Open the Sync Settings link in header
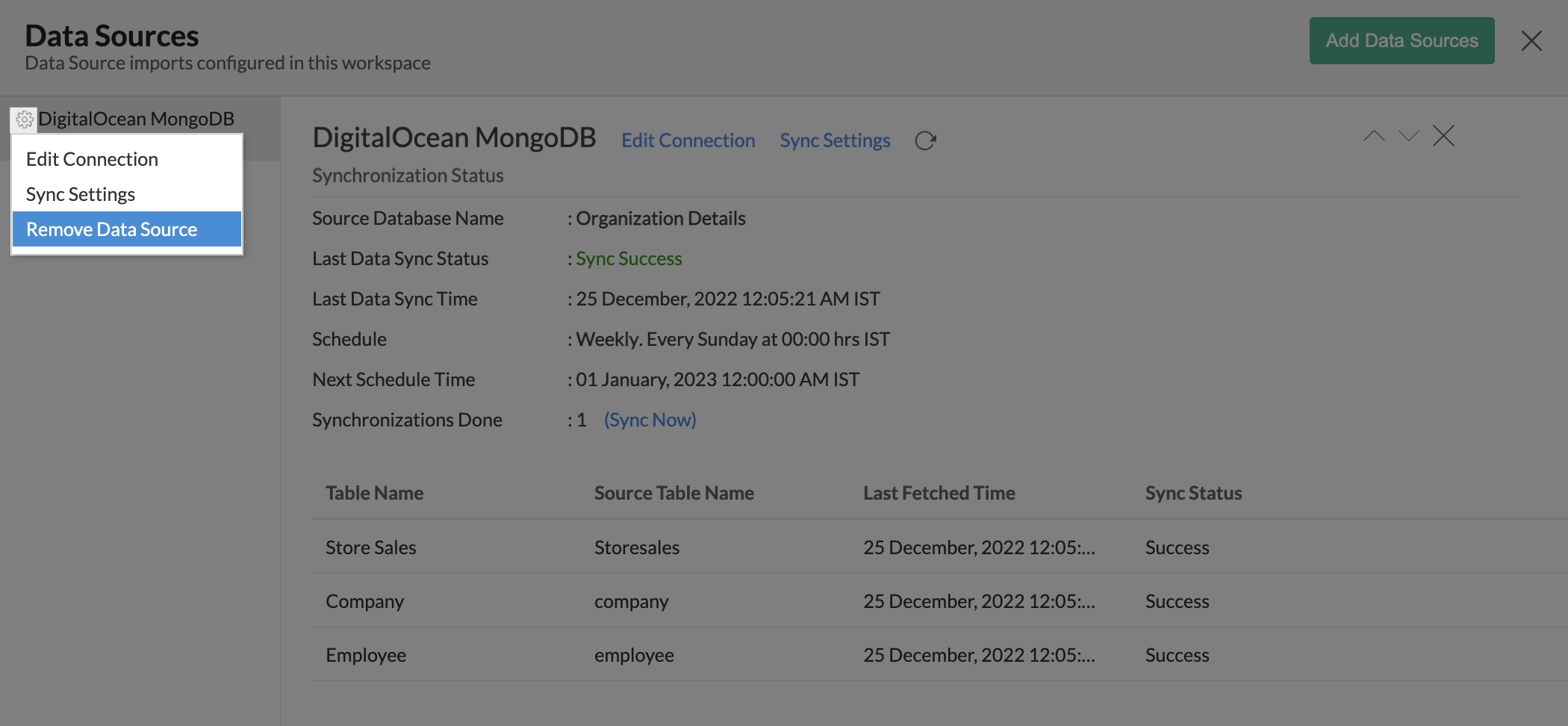 835,140
